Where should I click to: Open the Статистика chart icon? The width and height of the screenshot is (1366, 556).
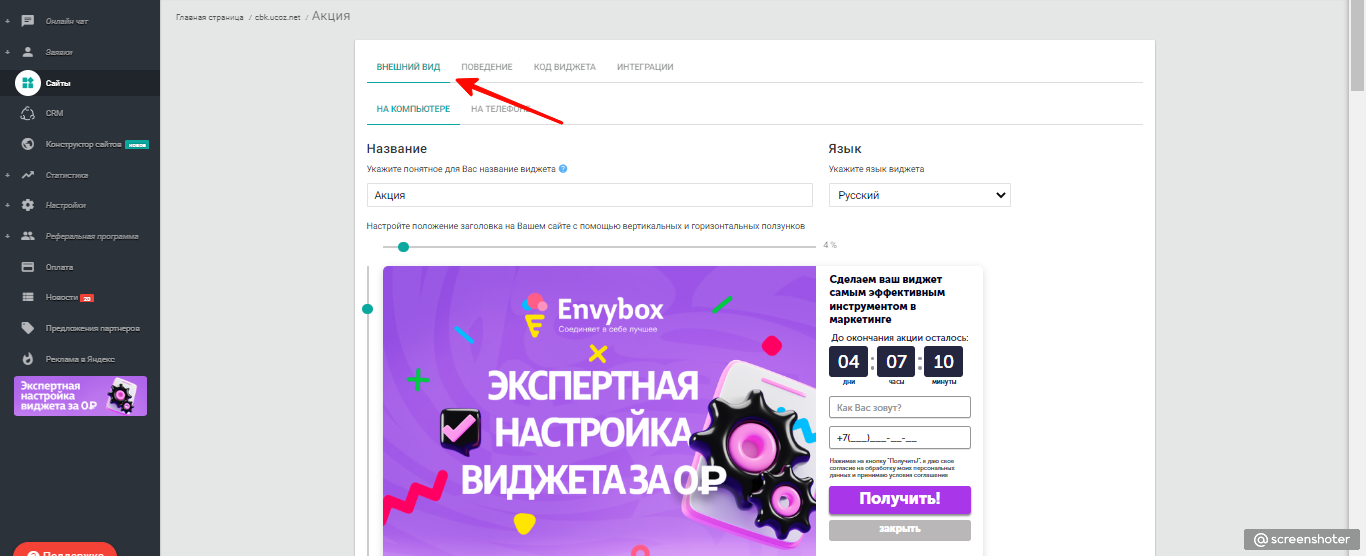tap(28, 175)
